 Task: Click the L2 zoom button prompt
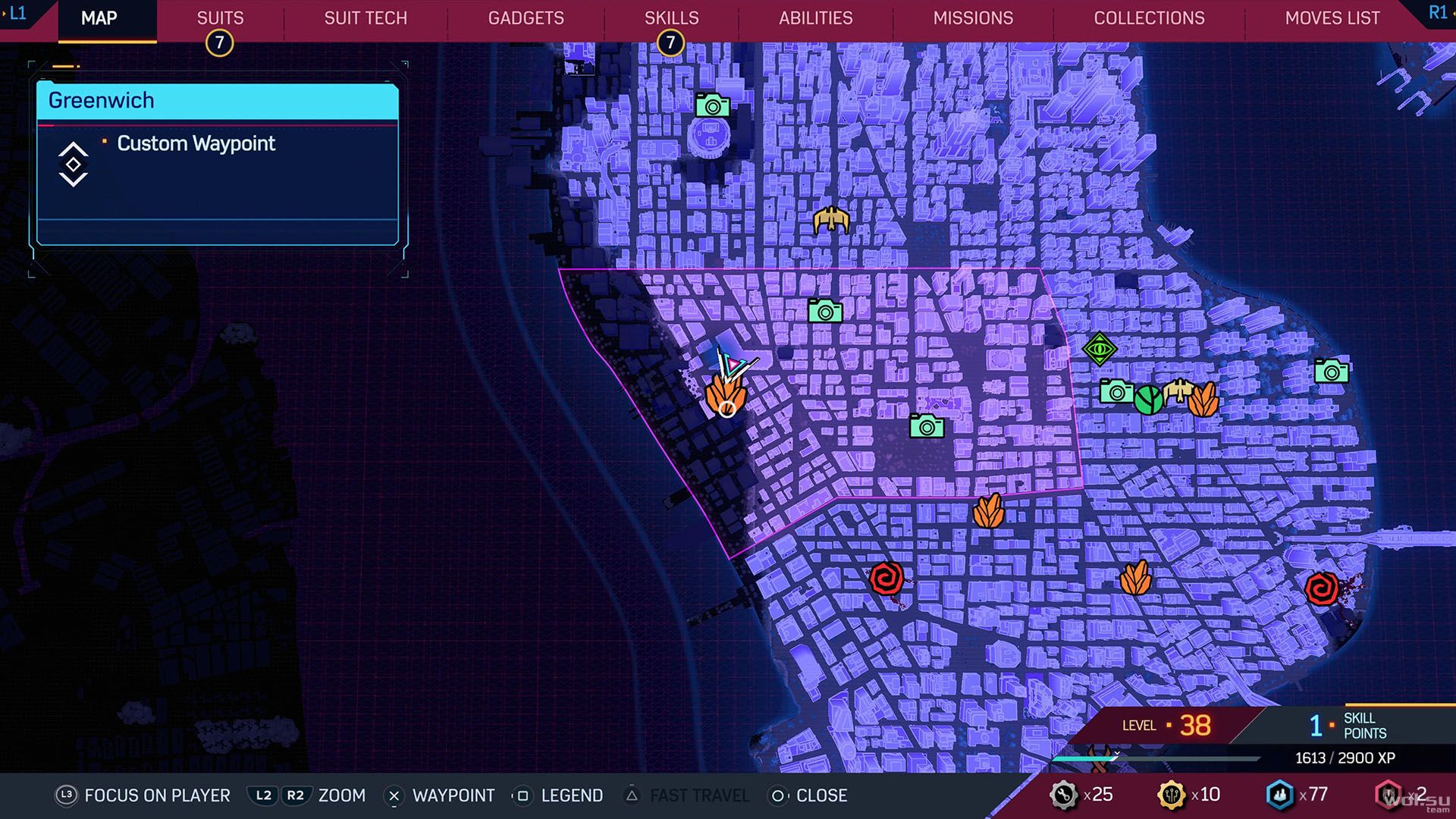click(263, 795)
